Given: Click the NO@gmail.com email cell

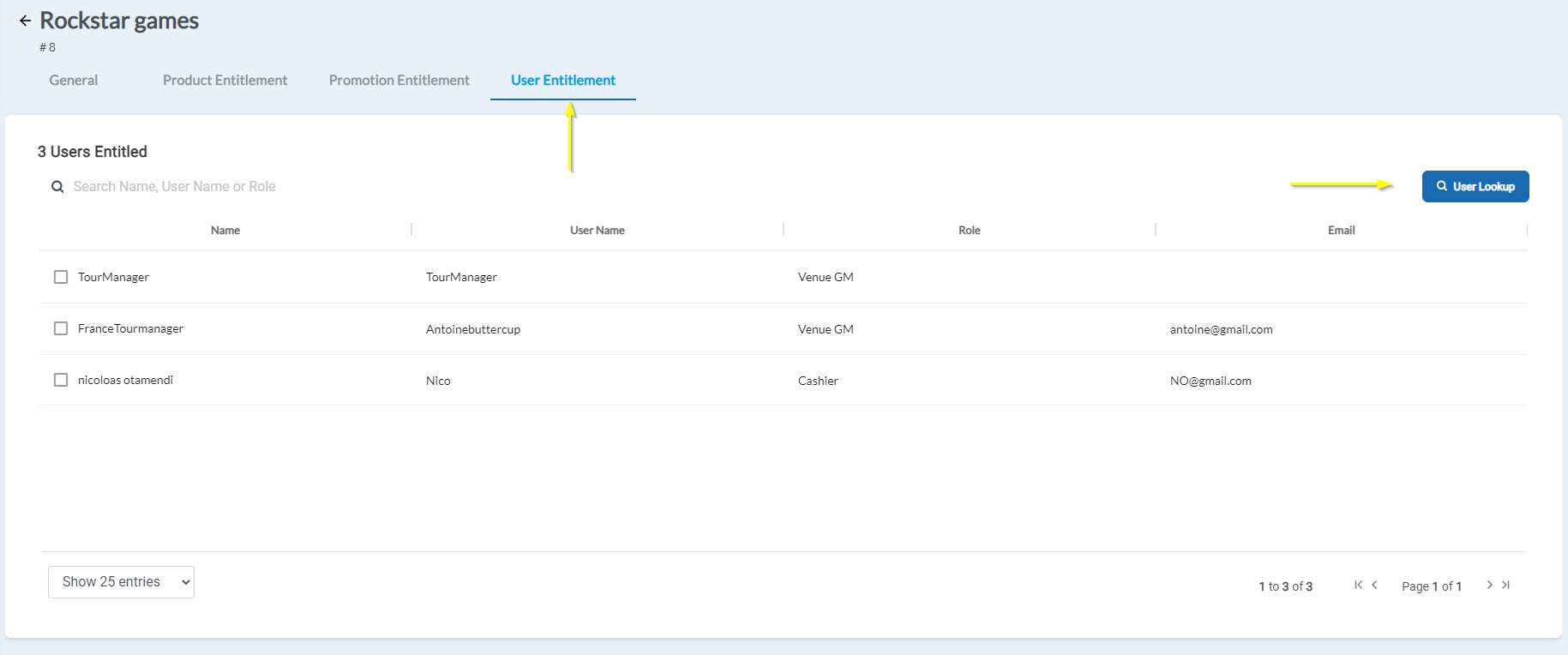Looking at the screenshot, I should coord(1211,381).
